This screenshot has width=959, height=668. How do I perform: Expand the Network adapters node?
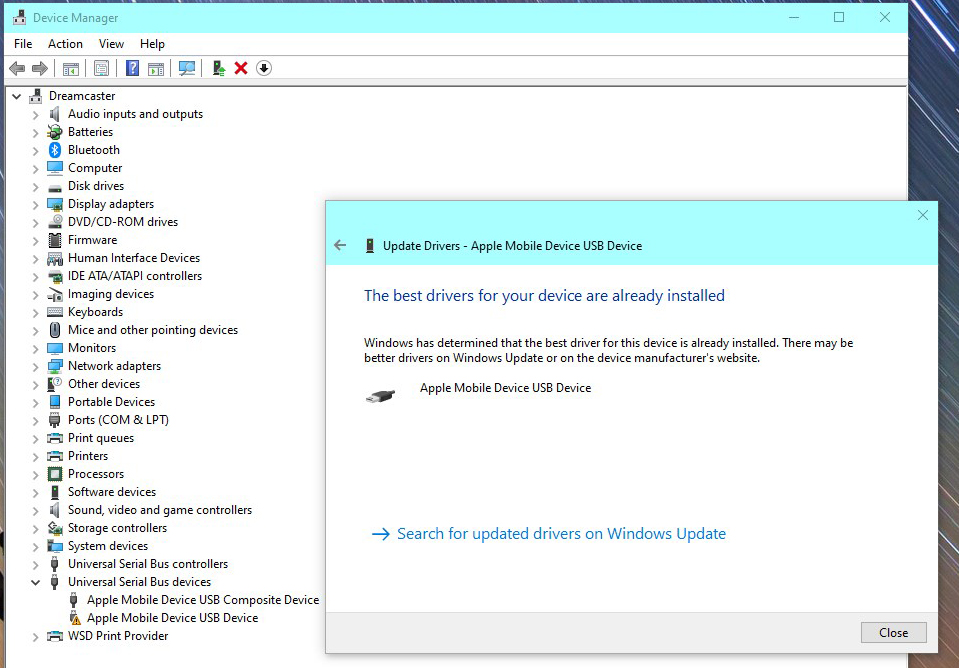click(x=36, y=366)
